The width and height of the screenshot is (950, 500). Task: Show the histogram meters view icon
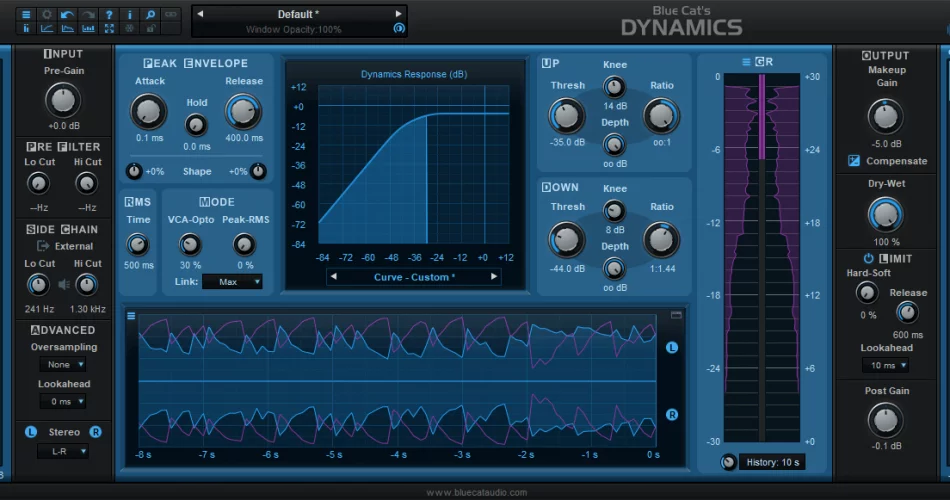(x=88, y=28)
